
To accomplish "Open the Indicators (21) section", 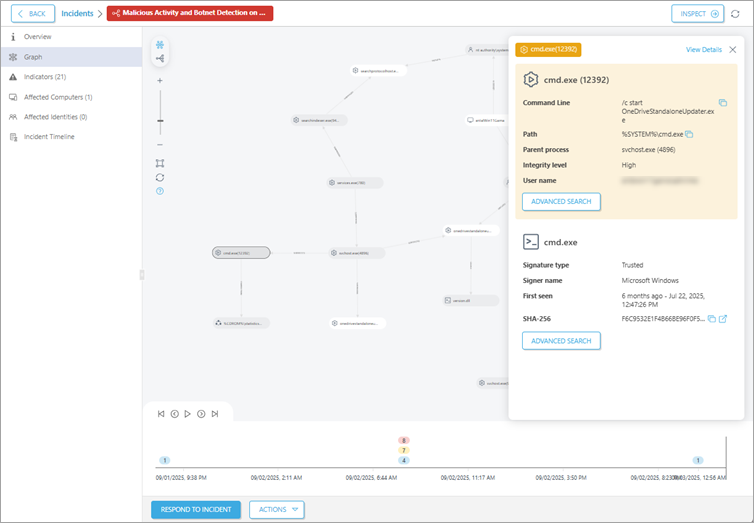I will 45,77.
